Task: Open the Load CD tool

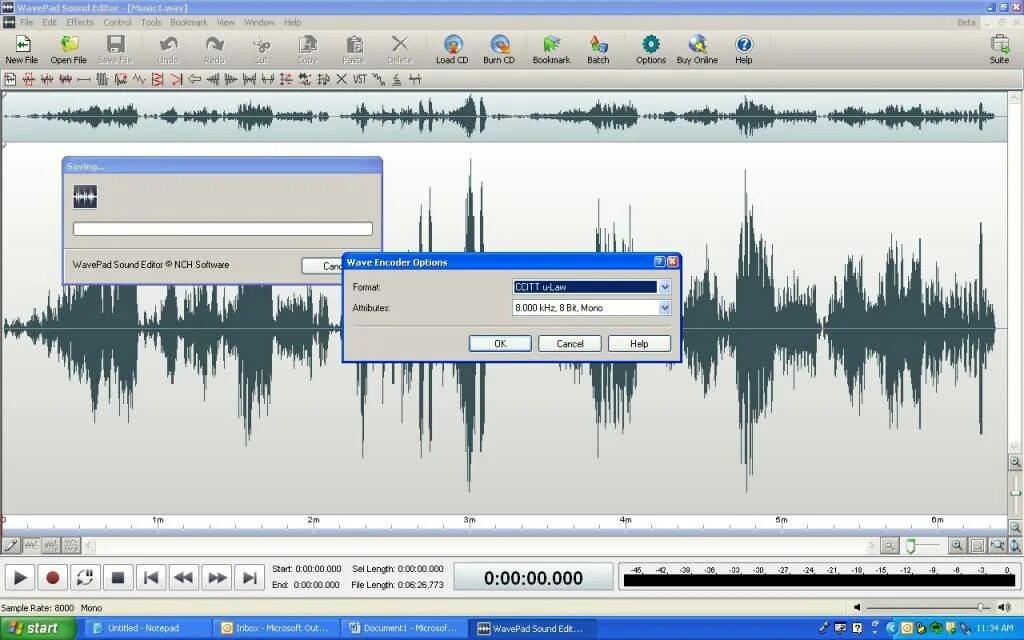Action: 452,50
